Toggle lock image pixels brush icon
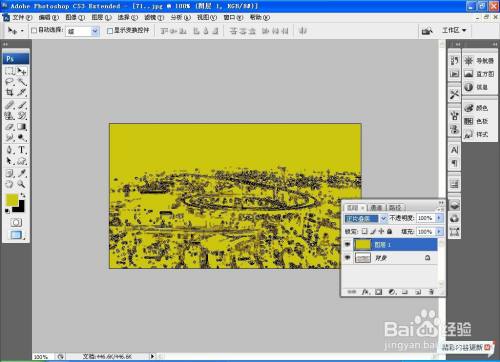 point(373,231)
